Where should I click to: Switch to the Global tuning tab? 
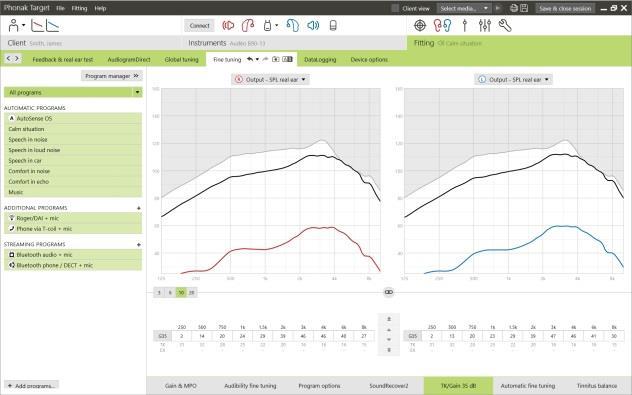point(181,60)
